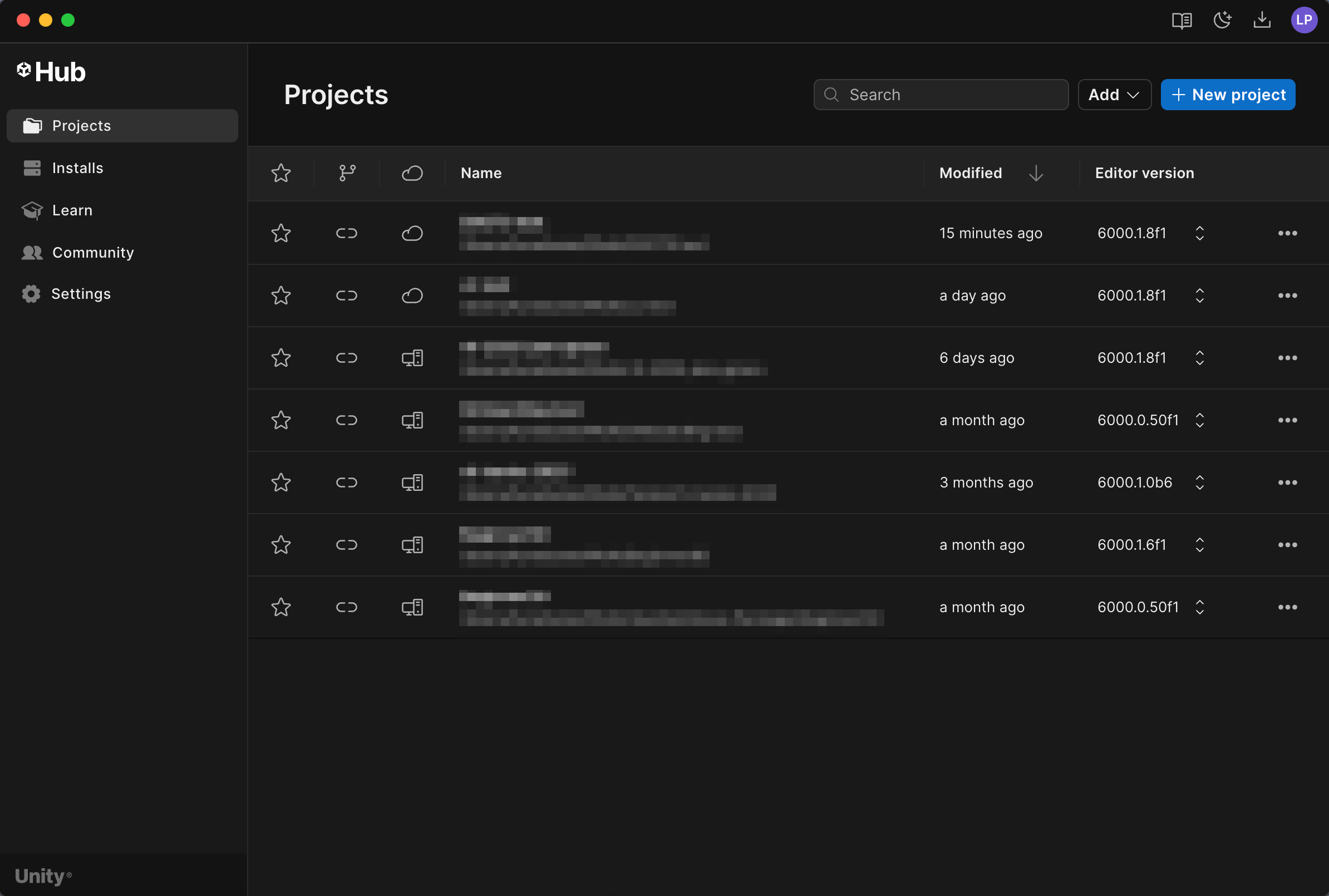Click the cloud icon on the topmost project
Viewport: 1329px width, 896px height.
(412, 233)
